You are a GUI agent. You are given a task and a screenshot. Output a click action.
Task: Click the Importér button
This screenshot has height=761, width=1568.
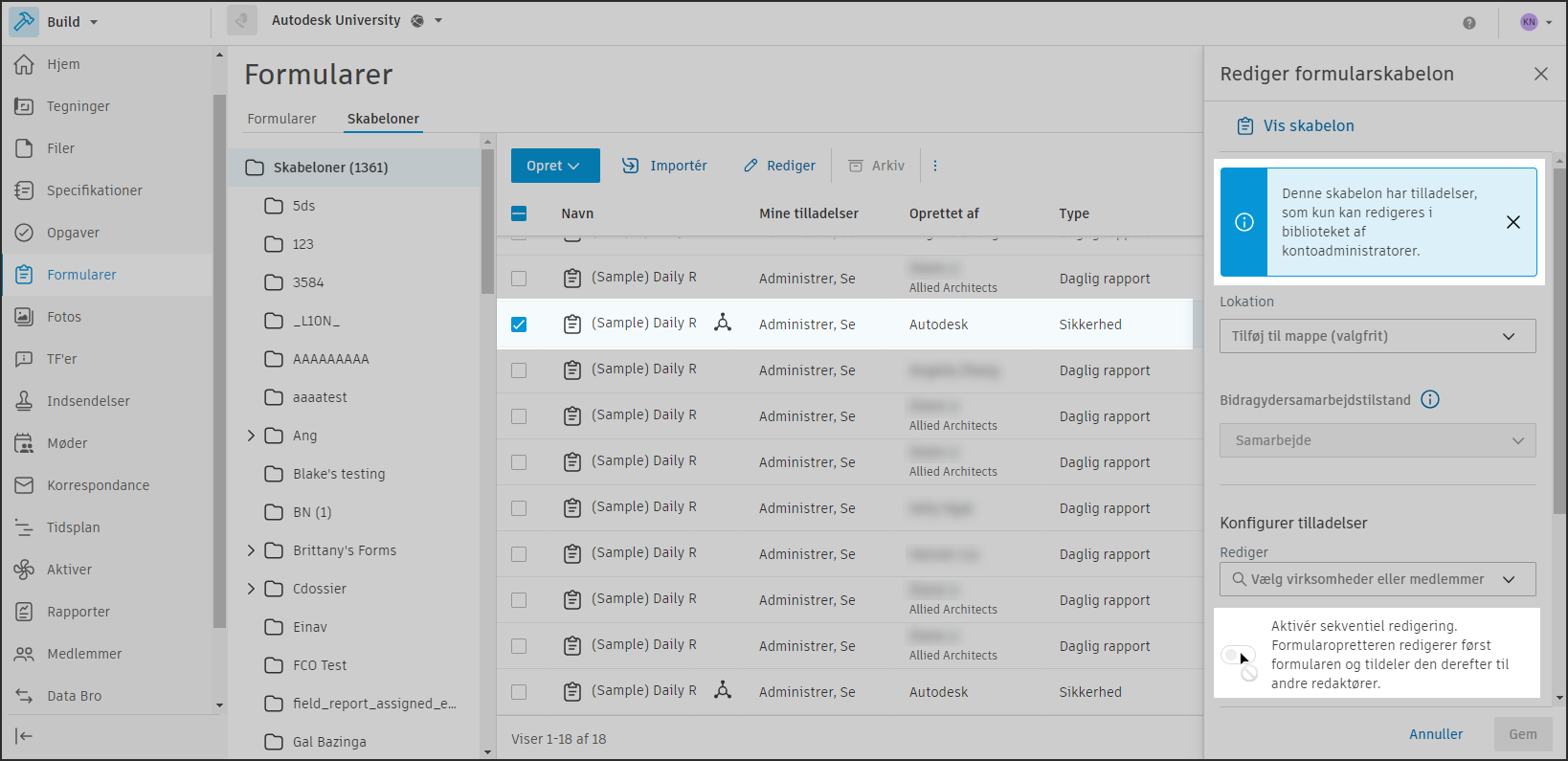point(664,166)
